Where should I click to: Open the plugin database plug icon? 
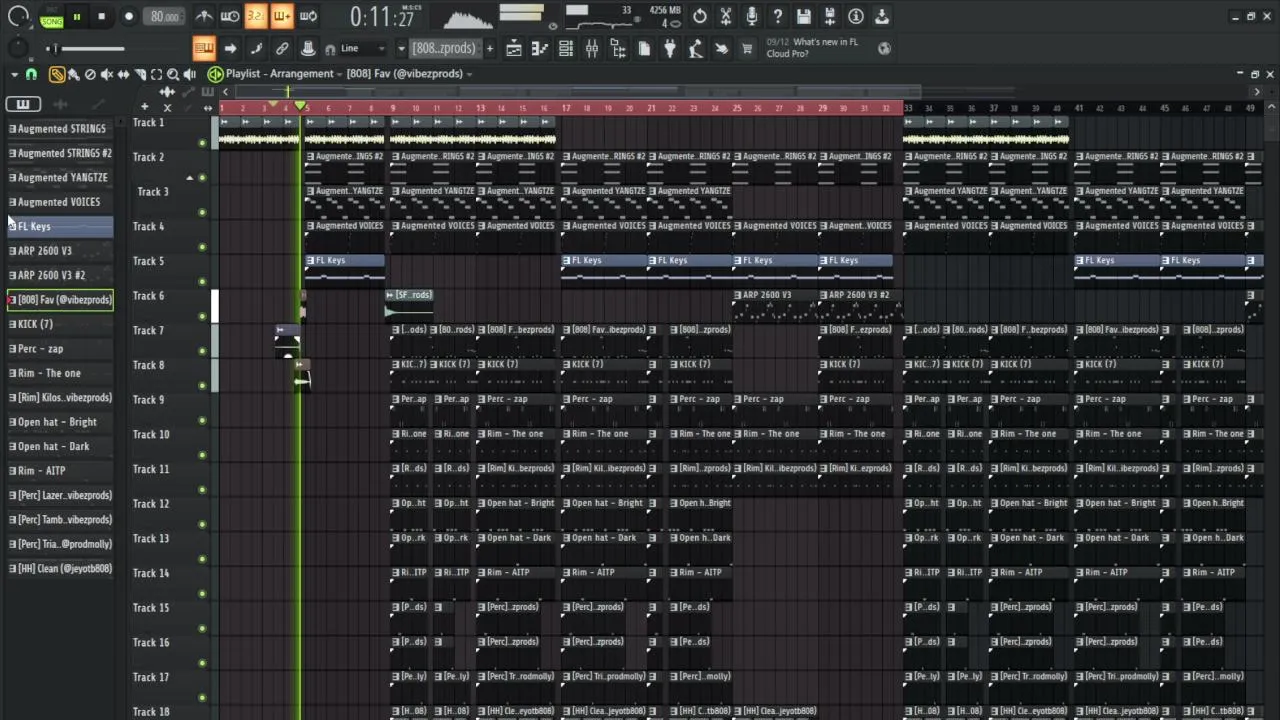(x=670, y=48)
